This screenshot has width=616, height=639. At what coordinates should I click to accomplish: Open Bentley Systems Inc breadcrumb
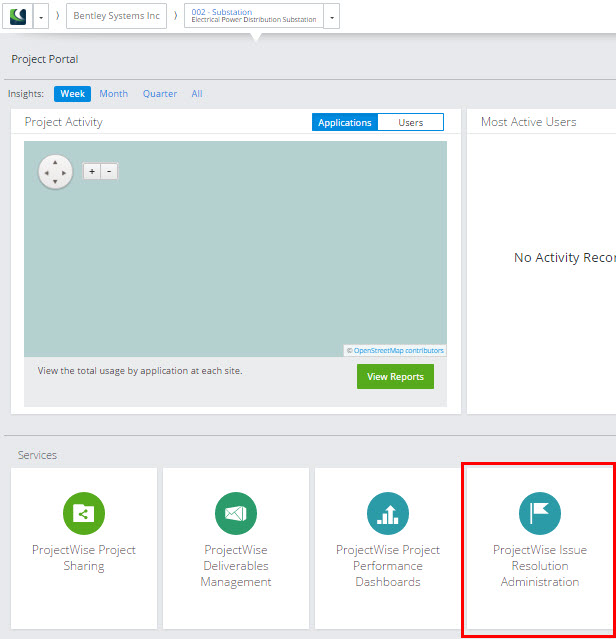pos(117,16)
